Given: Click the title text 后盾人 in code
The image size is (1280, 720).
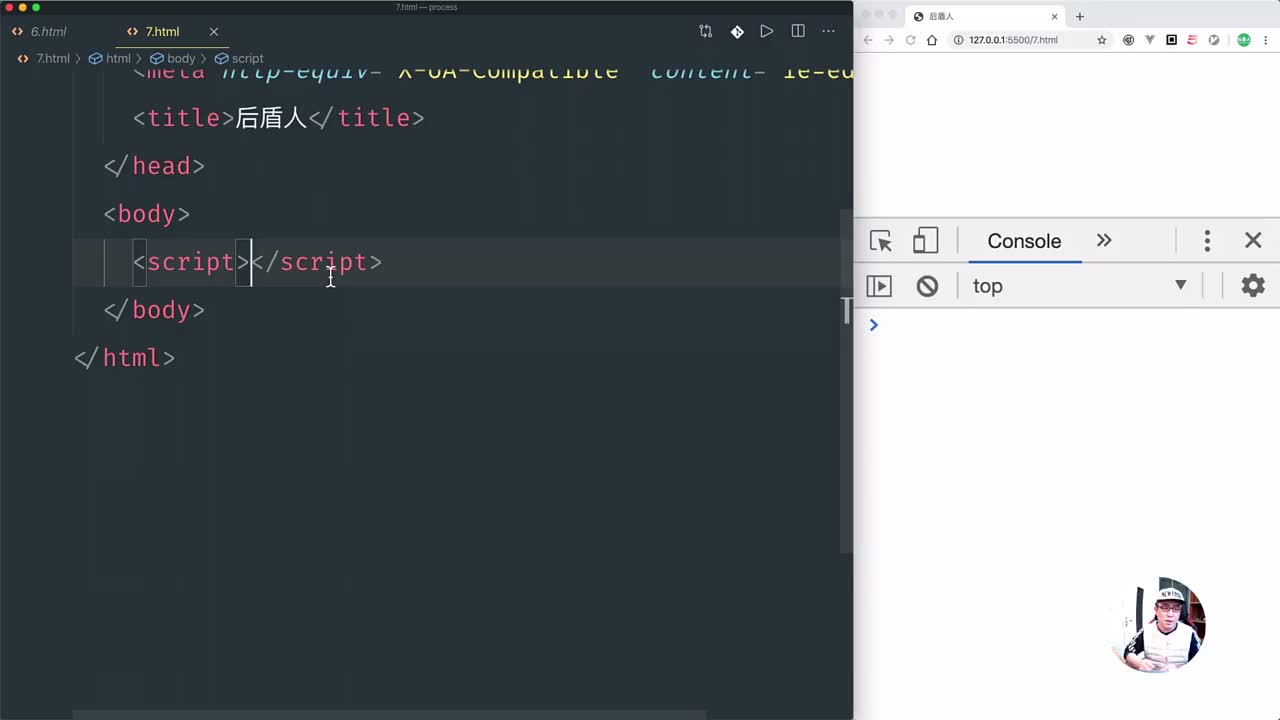Looking at the screenshot, I should tap(271, 118).
